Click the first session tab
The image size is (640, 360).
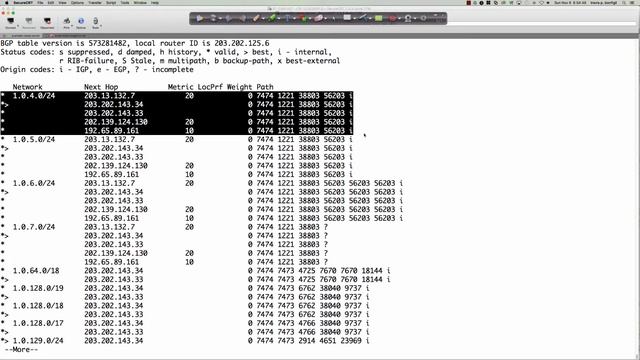[x=23, y=36]
